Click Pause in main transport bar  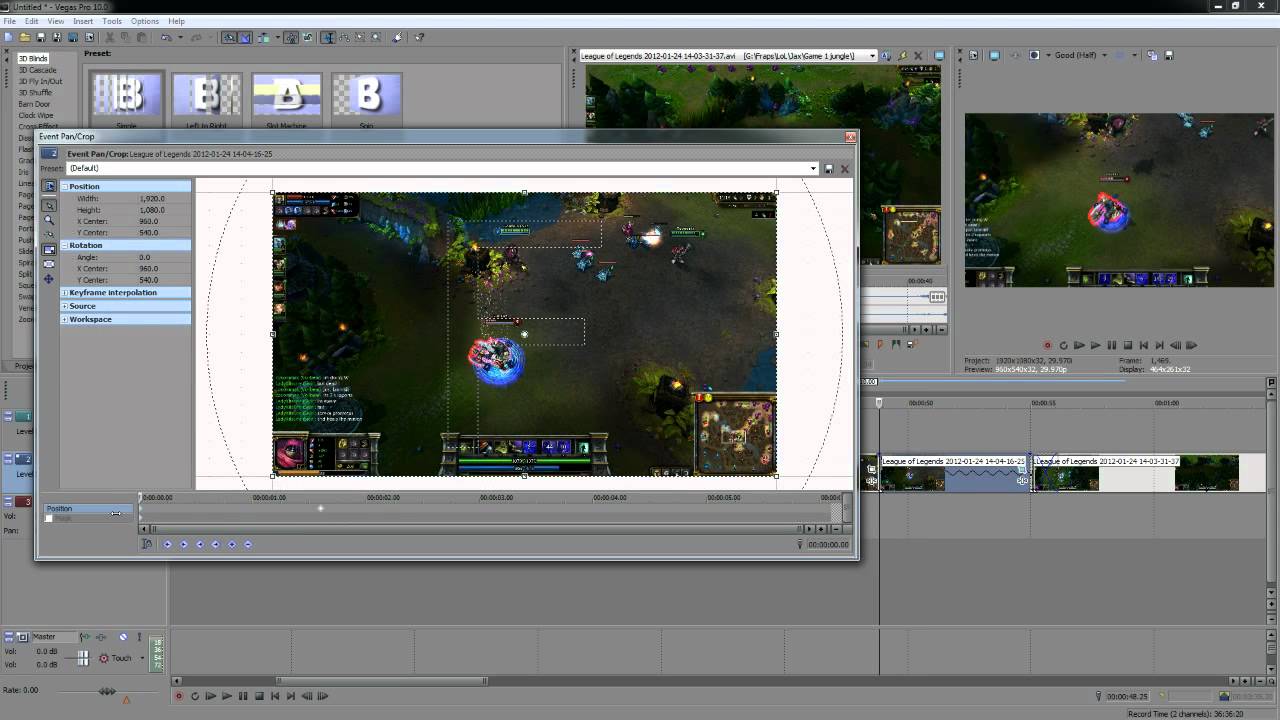click(243, 696)
